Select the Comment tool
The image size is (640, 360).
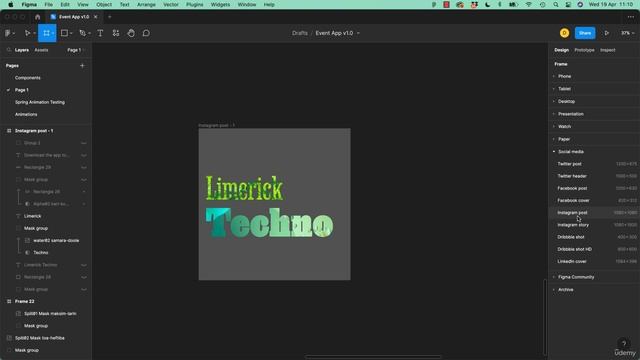pos(146,33)
